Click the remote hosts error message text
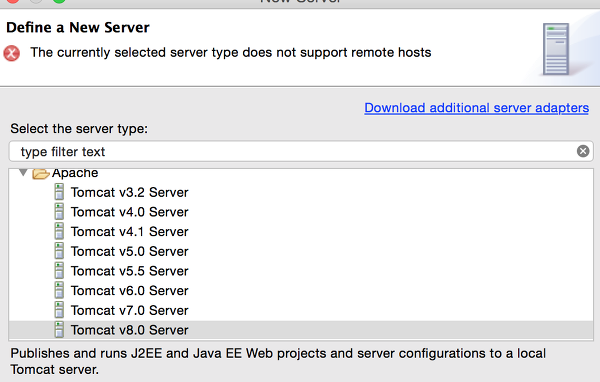The image size is (600, 382). point(231,52)
